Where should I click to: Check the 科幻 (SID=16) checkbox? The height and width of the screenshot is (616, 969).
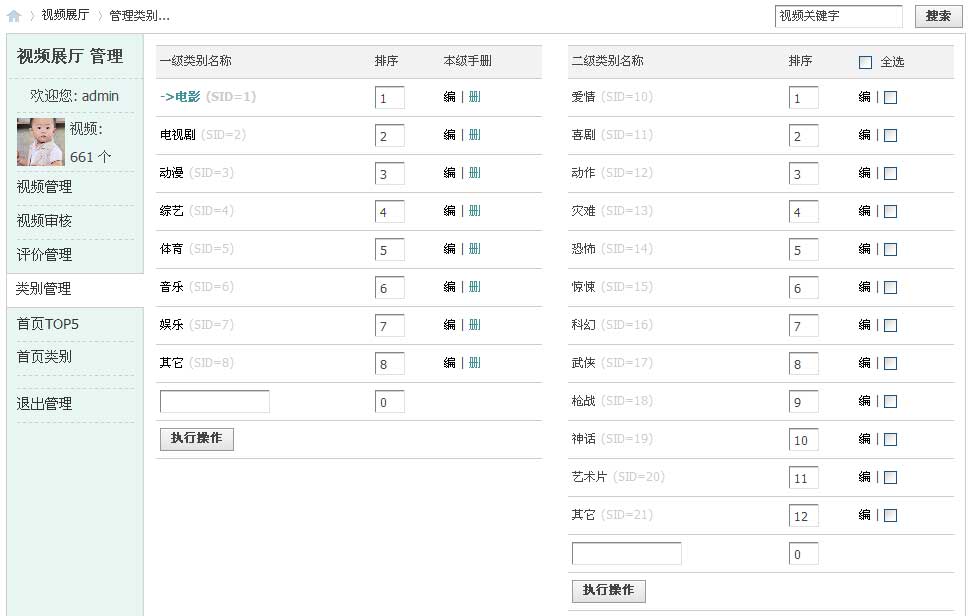click(891, 326)
